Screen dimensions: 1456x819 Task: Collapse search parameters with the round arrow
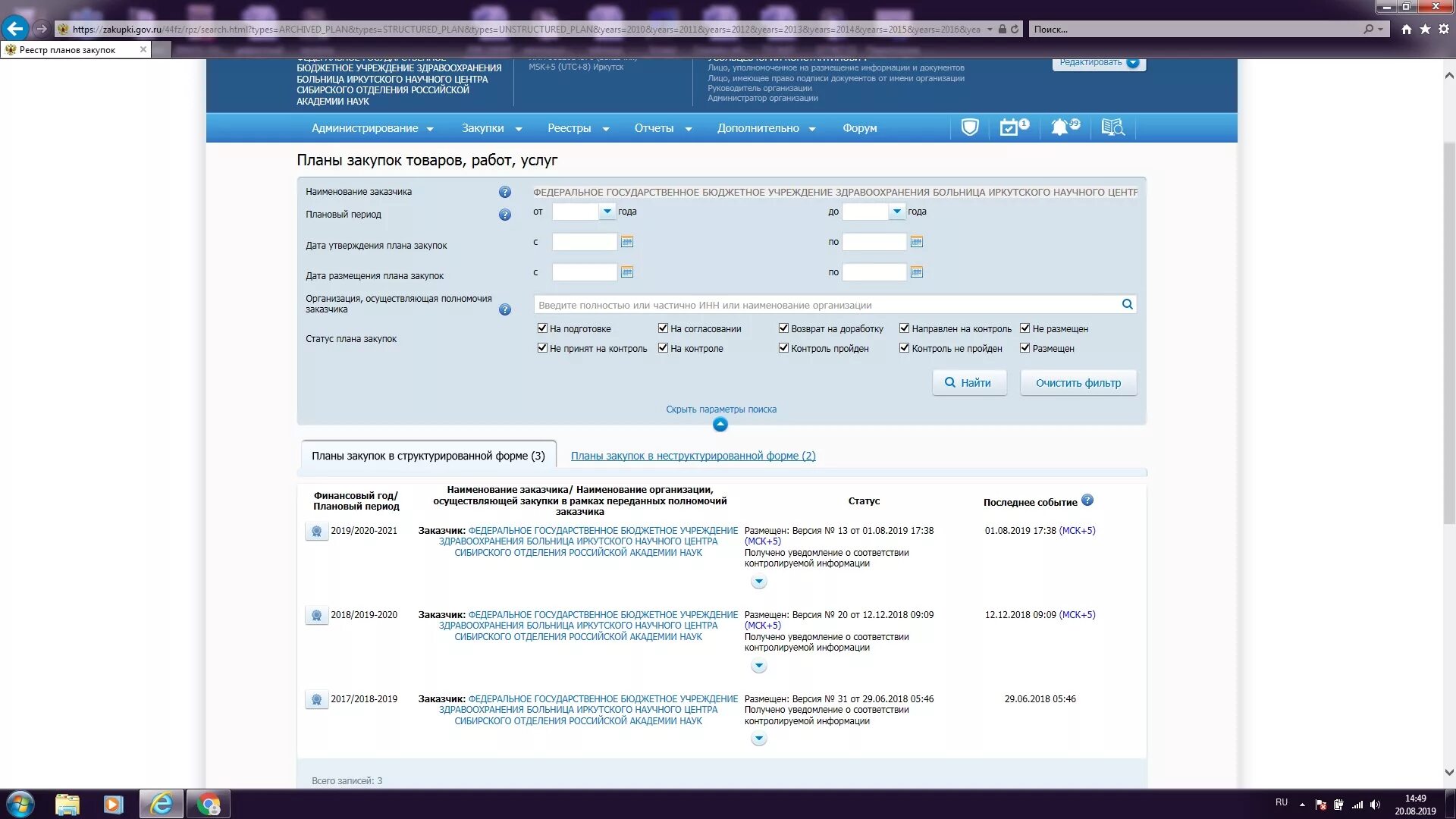[x=720, y=425]
